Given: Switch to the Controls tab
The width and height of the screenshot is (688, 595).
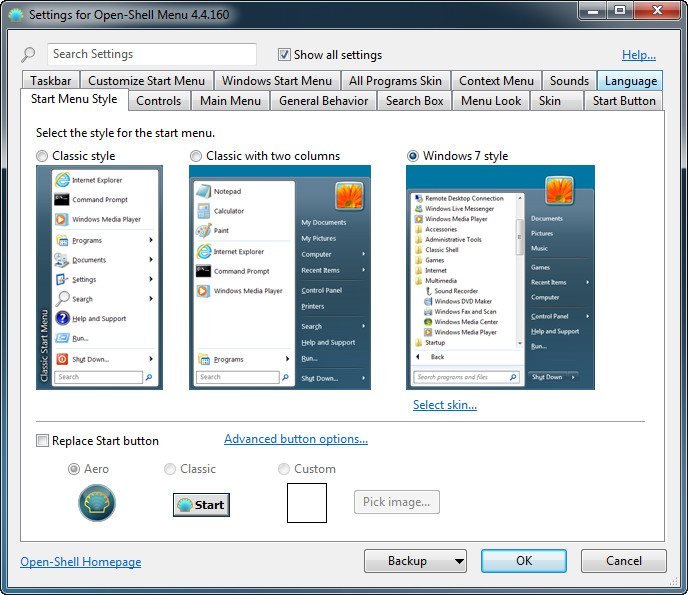Looking at the screenshot, I should (158, 101).
